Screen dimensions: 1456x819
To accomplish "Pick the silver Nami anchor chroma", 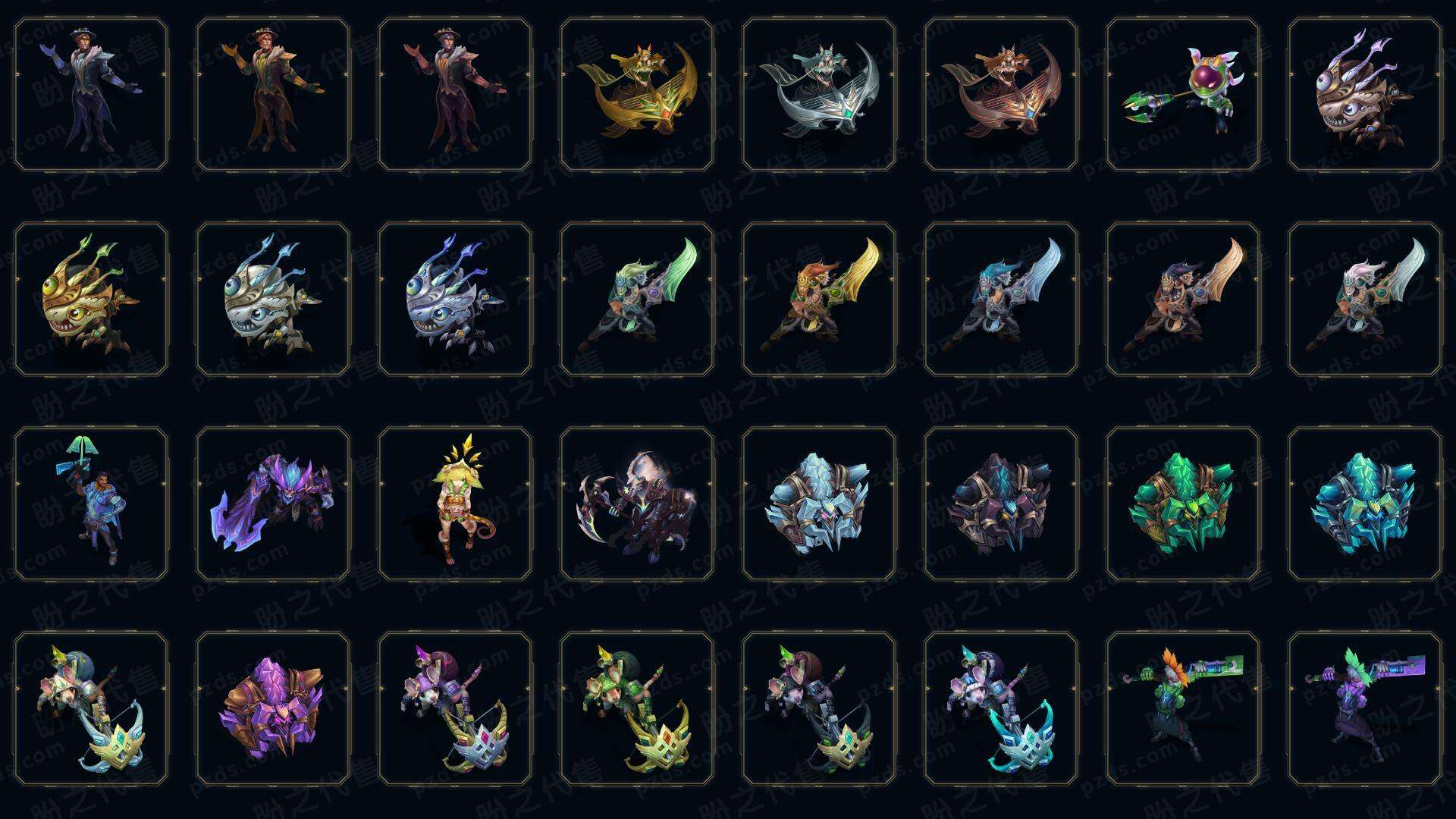I will click(x=819, y=94).
